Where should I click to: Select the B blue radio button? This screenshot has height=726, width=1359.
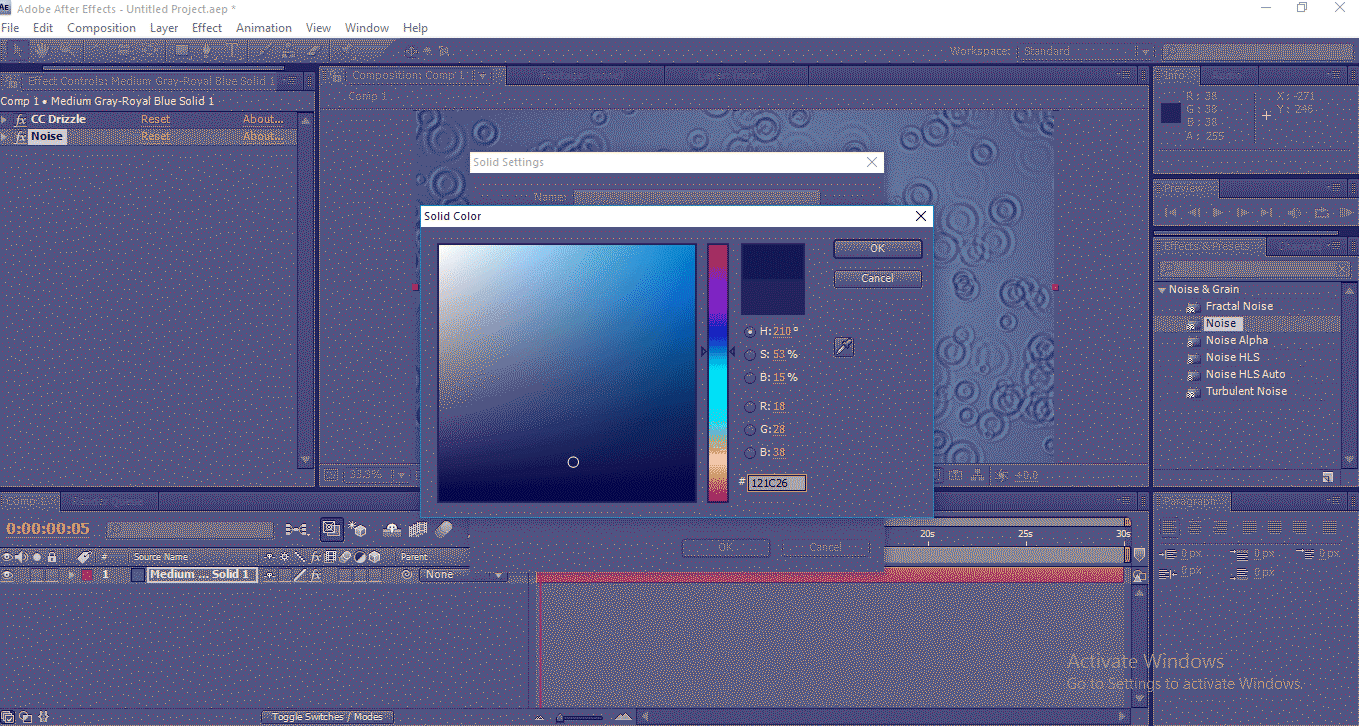point(750,452)
